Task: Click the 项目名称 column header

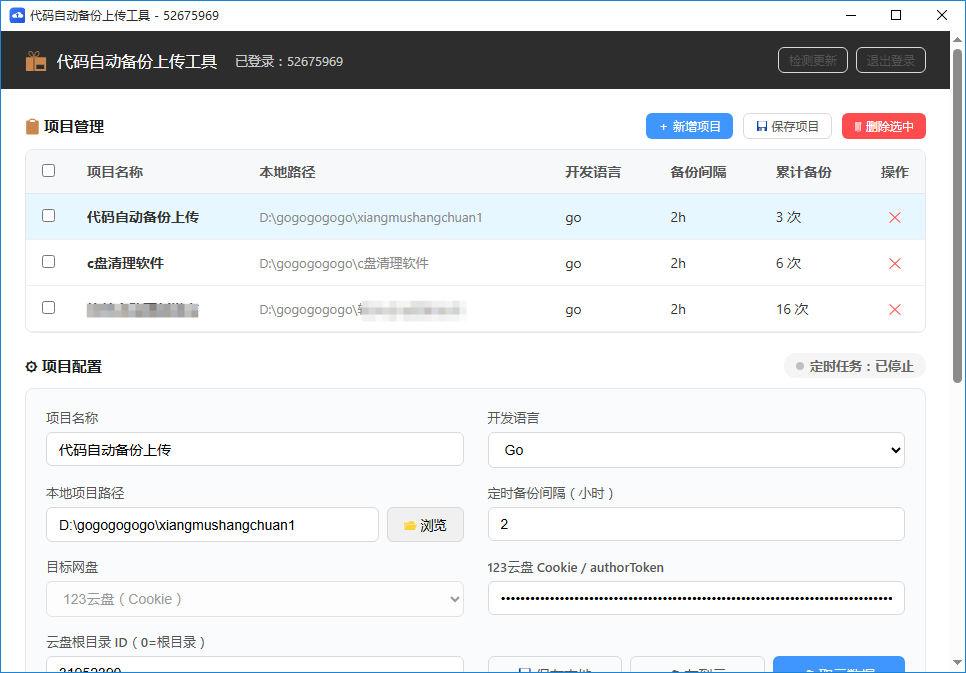Action: pos(115,172)
